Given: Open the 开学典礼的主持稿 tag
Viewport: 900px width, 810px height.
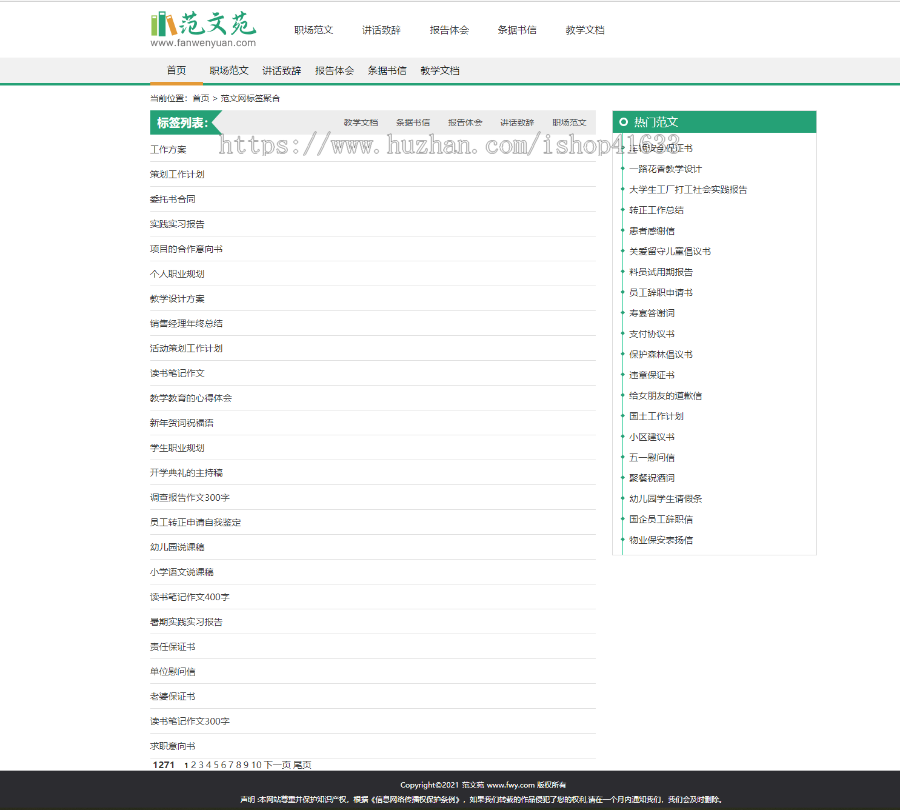Looking at the screenshot, I should 187,472.
